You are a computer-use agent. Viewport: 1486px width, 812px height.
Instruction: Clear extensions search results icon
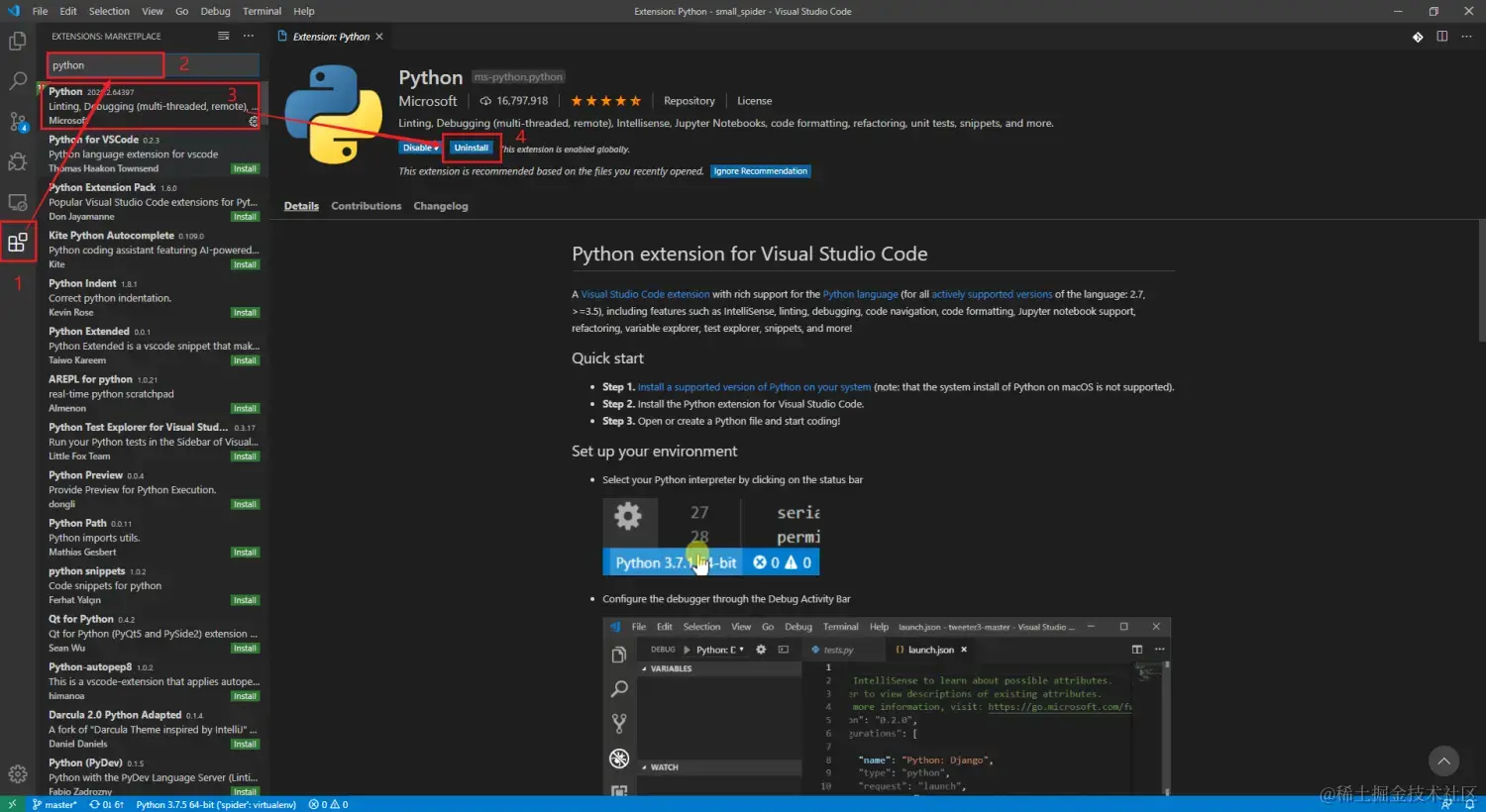[x=224, y=36]
